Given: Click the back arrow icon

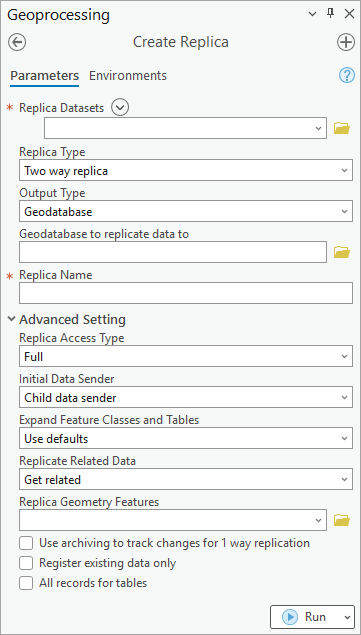Looking at the screenshot, I should [x=17, y=42].
